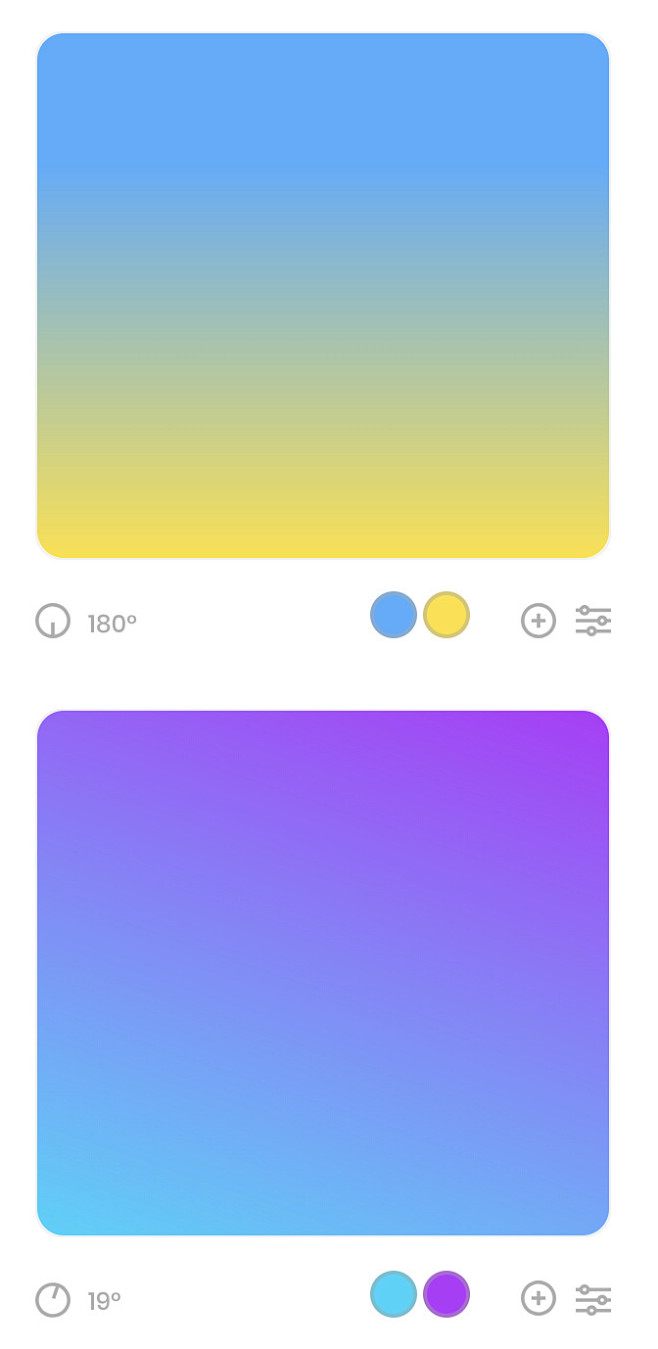This screenshot has width=658, height=1349.
Task: Edit the purple end color of the 19° gradient
Action: 446,1294
